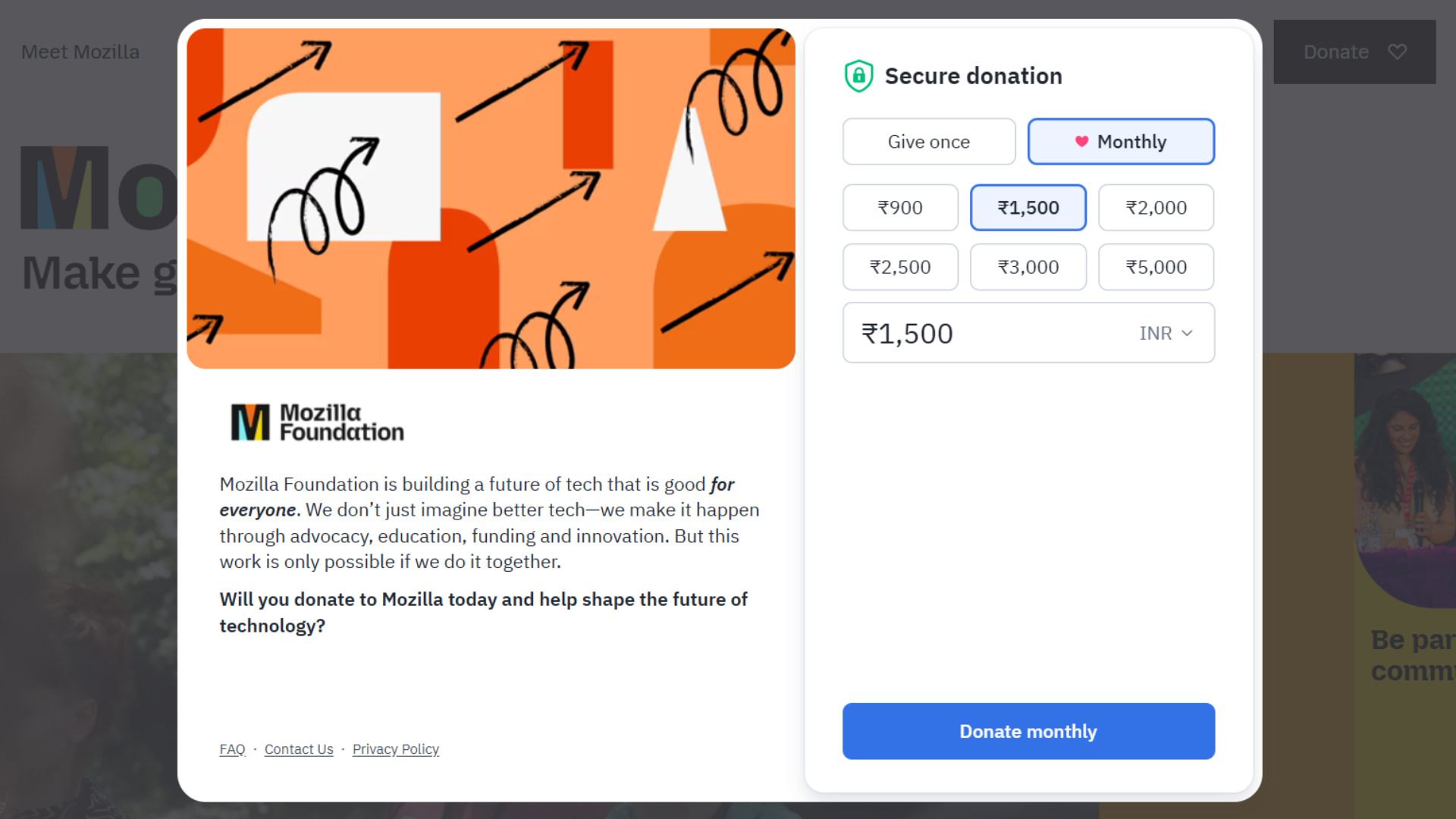
Task: Select the ₹3,000 donation amount
Action: pos(1028,267)
